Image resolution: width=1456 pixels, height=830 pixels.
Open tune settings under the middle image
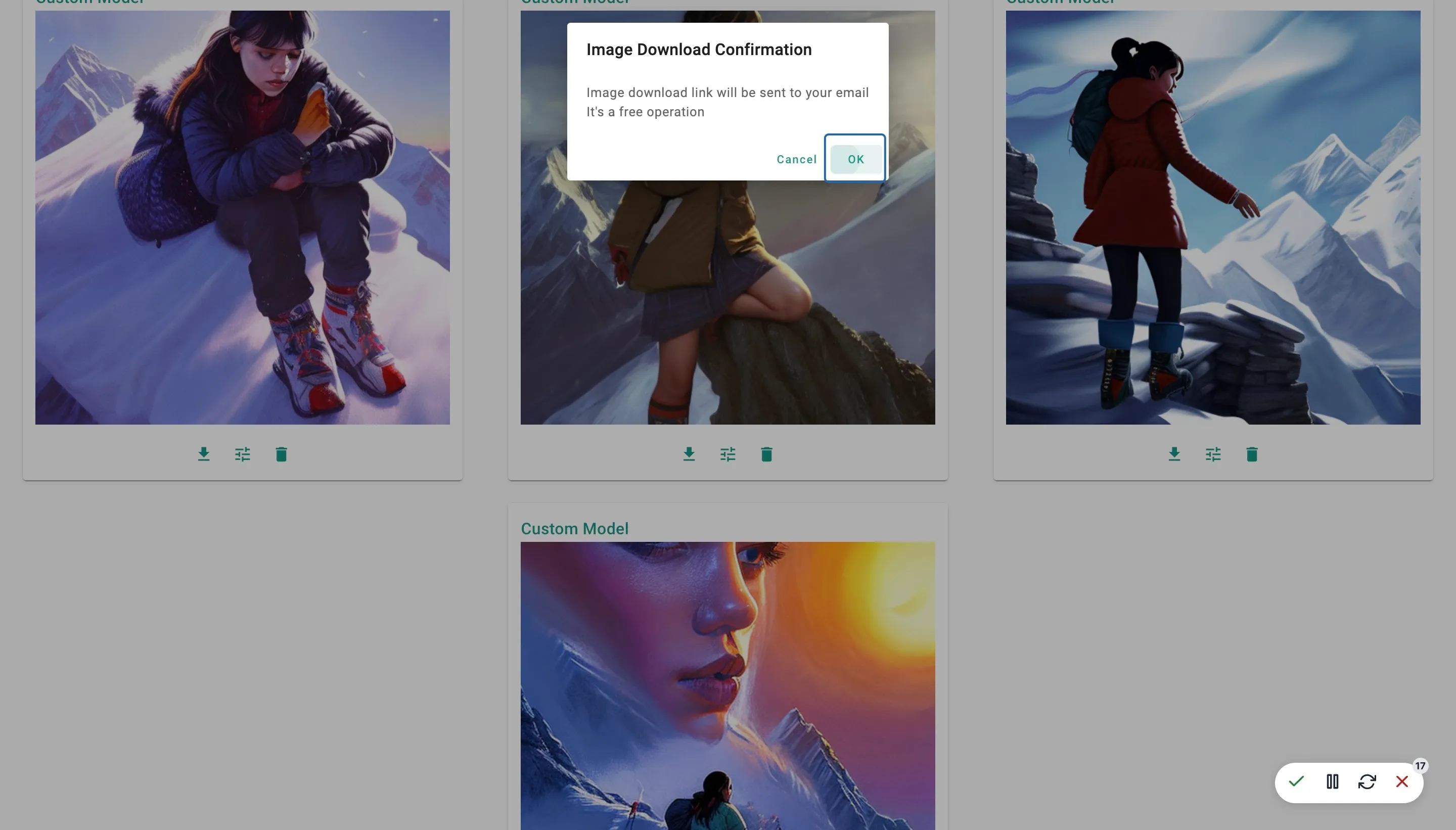[x=727, y=454]
